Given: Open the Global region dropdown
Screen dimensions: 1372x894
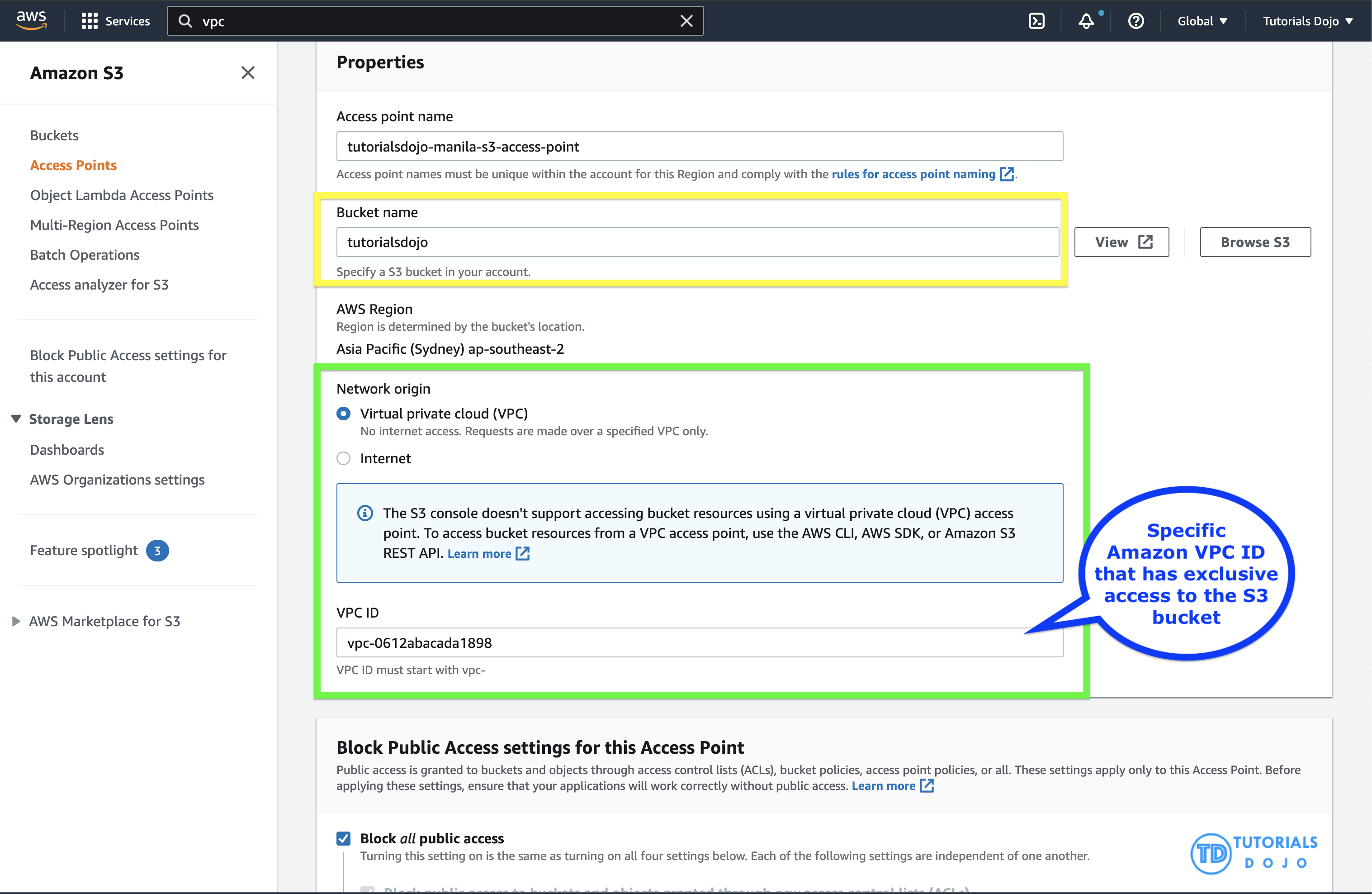Looking at the screenshot, I should pos(1202,21).
